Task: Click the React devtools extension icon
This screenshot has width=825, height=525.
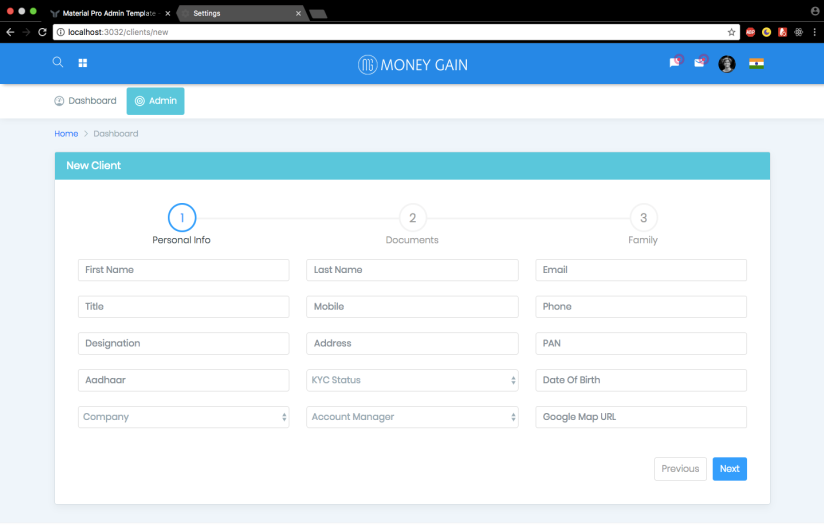Action: tap(799, 32)
